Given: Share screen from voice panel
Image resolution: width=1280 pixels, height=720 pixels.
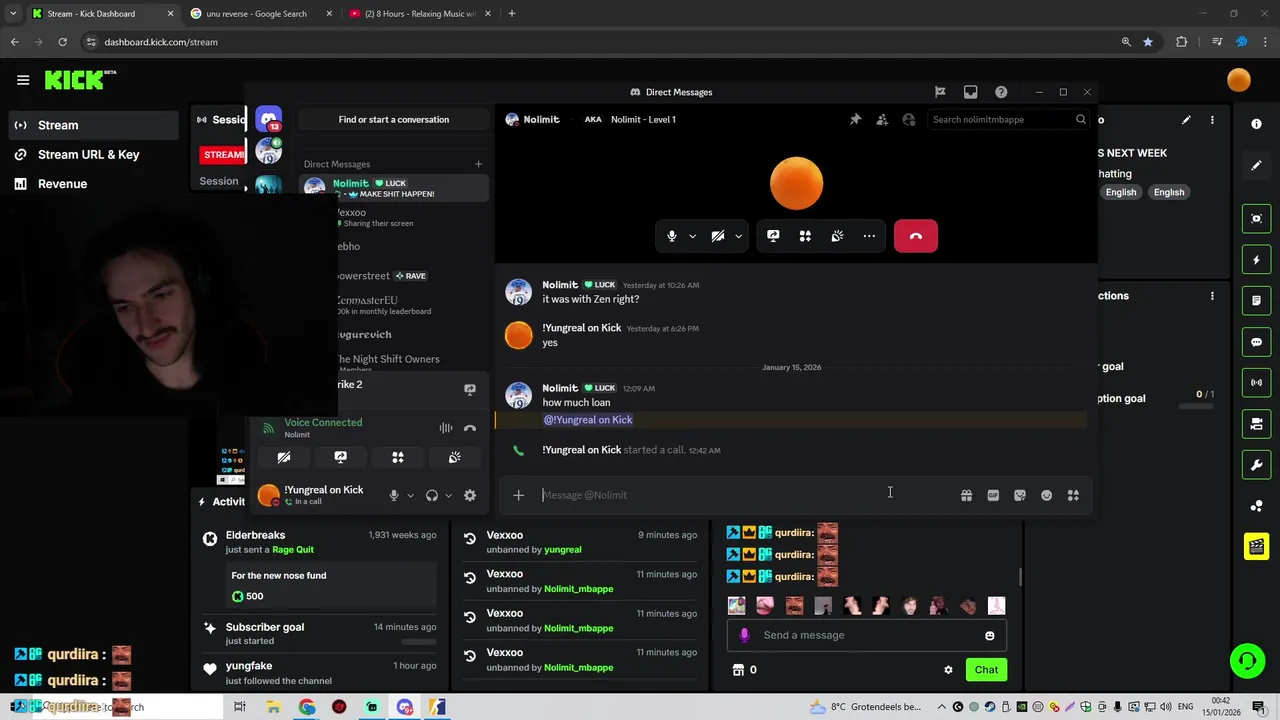Looking at the screenshot, I should (340, 457).
